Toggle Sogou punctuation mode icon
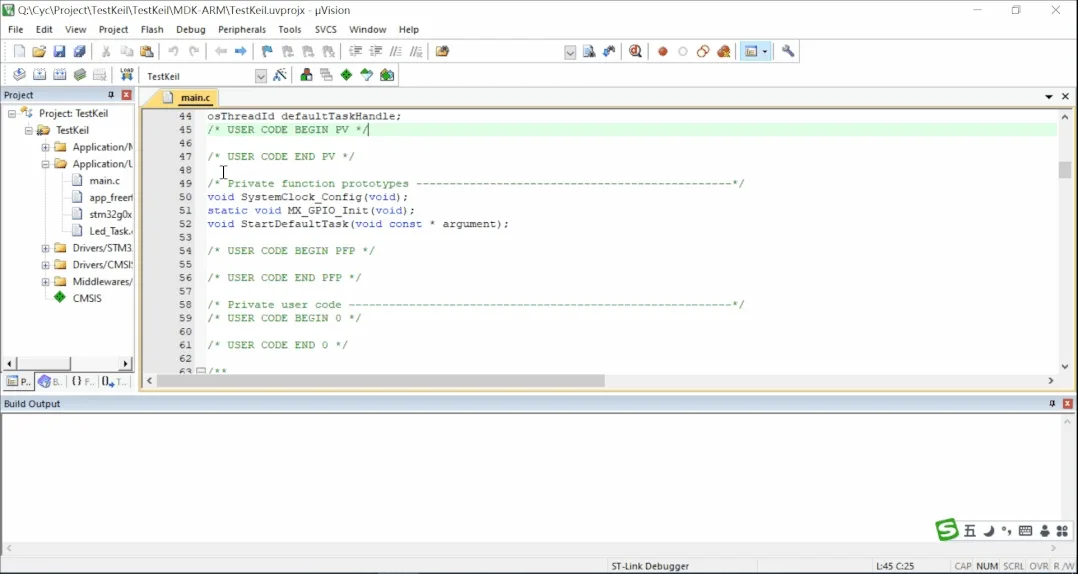 click(1006, 531)
